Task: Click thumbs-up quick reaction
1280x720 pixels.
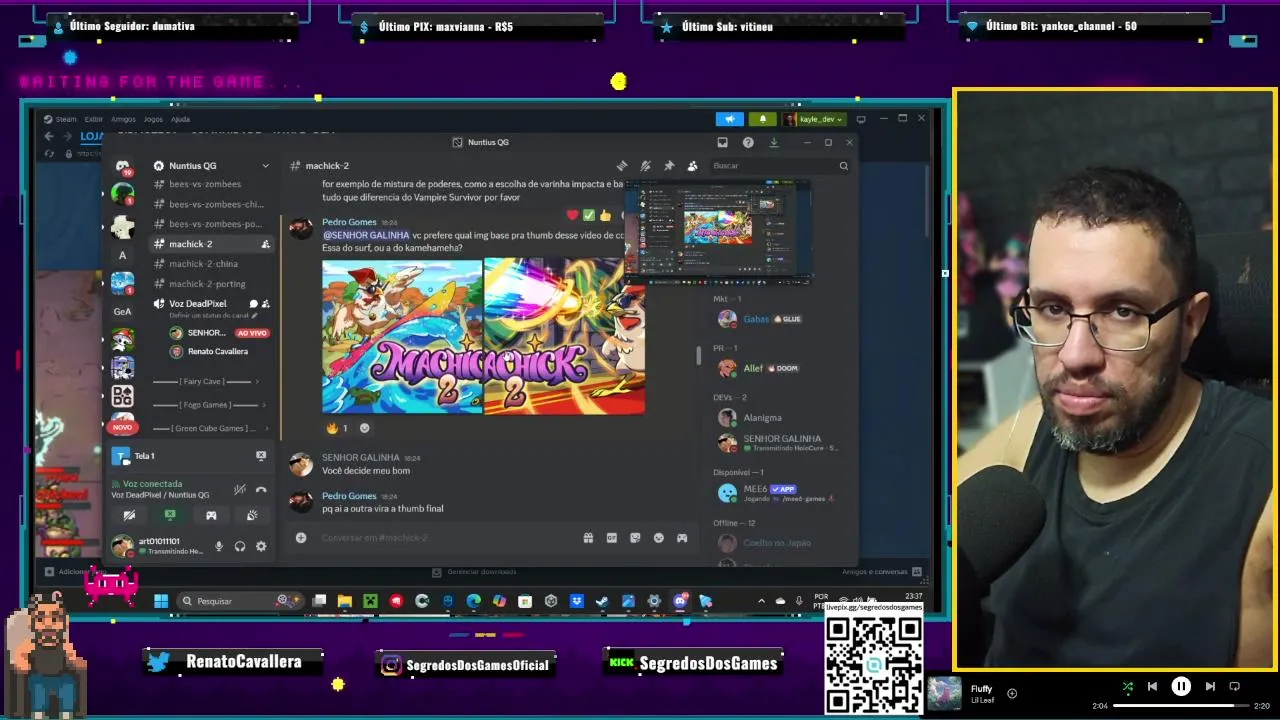Action: [x=605, y=215]
